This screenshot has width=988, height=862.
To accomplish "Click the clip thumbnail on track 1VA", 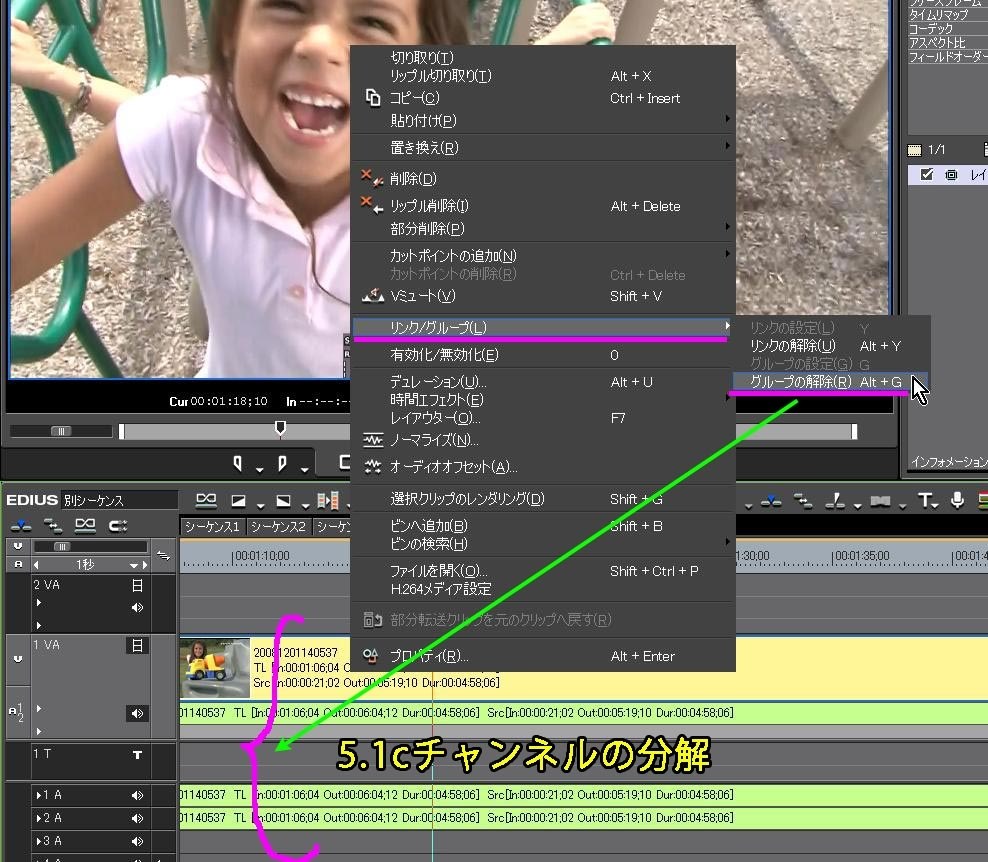I will coord(214,668).
